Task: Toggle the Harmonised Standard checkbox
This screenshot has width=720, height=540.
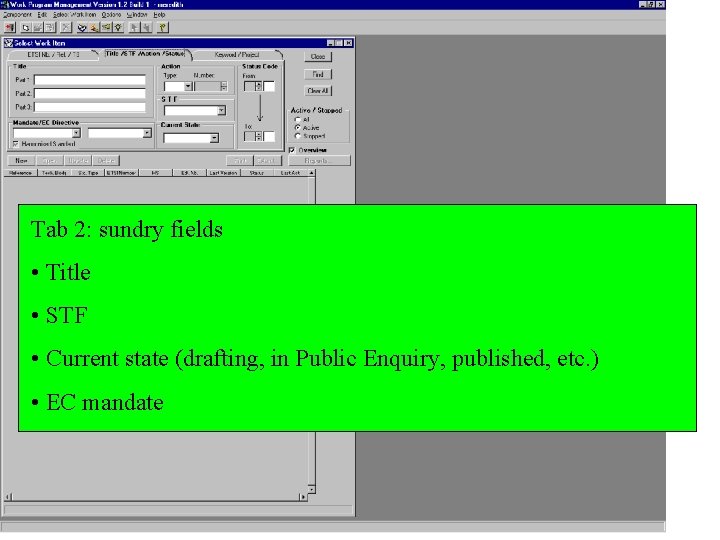Action: pos(16,144)
